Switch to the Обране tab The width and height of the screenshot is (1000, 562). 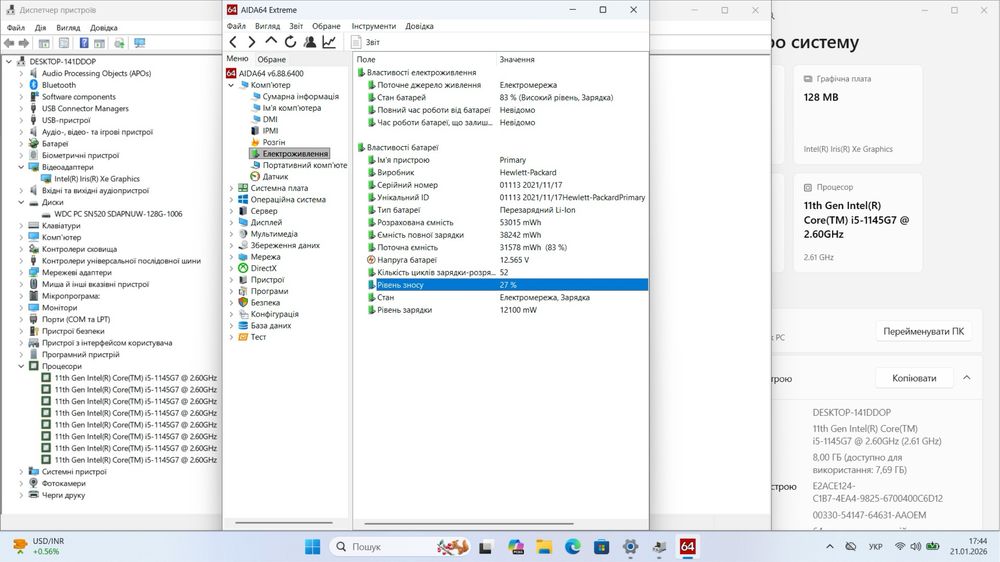pyautogui.click(x=272, y=59)
